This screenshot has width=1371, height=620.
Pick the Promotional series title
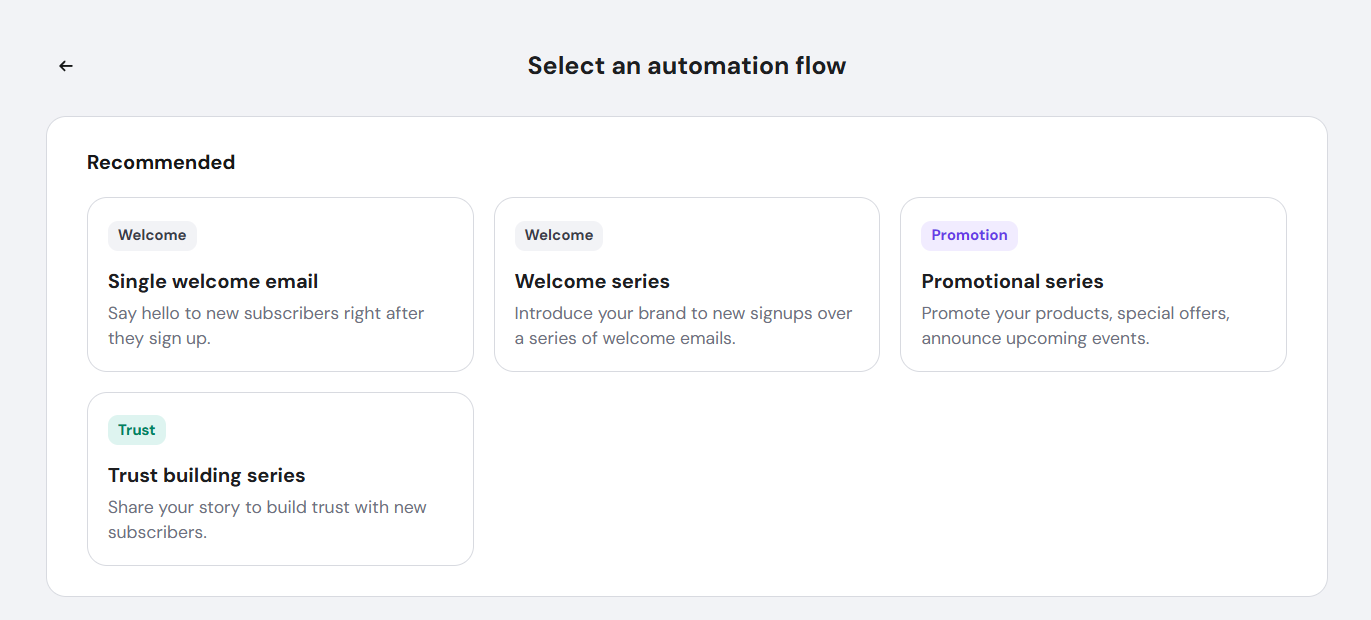tap(1012, 281)
